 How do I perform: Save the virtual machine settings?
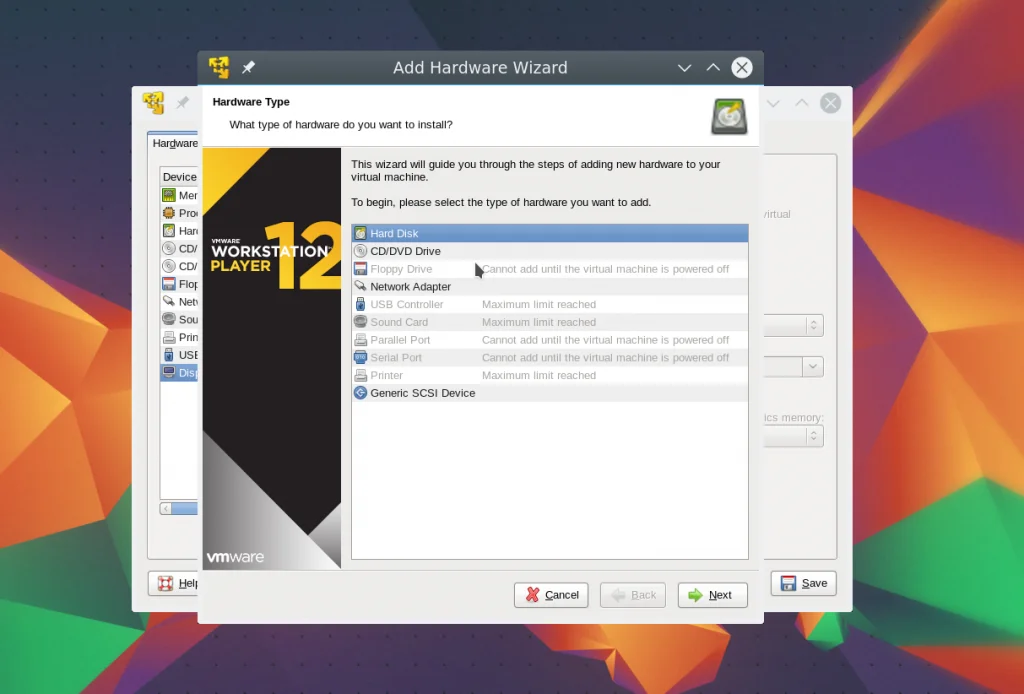pyautogui.click(x=803, y=583)
